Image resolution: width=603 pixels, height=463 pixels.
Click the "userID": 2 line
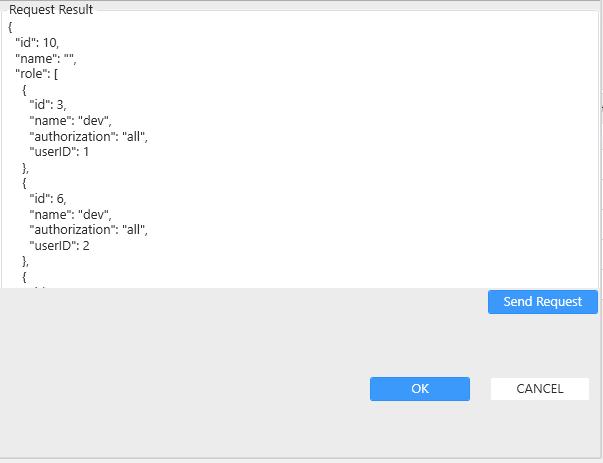60,245
